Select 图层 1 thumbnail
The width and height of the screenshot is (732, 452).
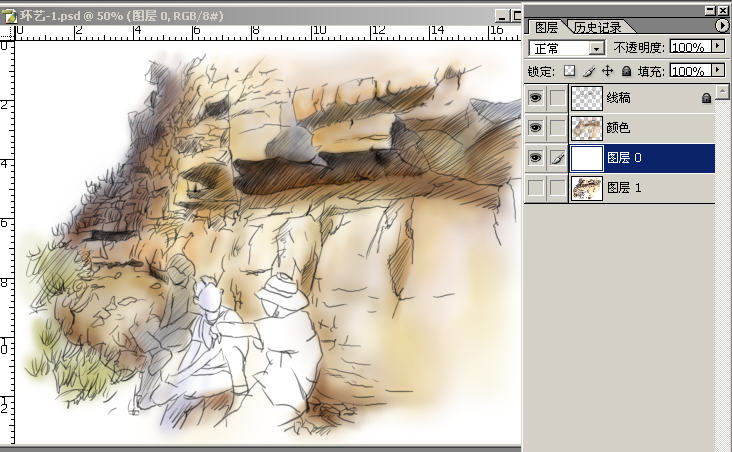click(587, 188)
